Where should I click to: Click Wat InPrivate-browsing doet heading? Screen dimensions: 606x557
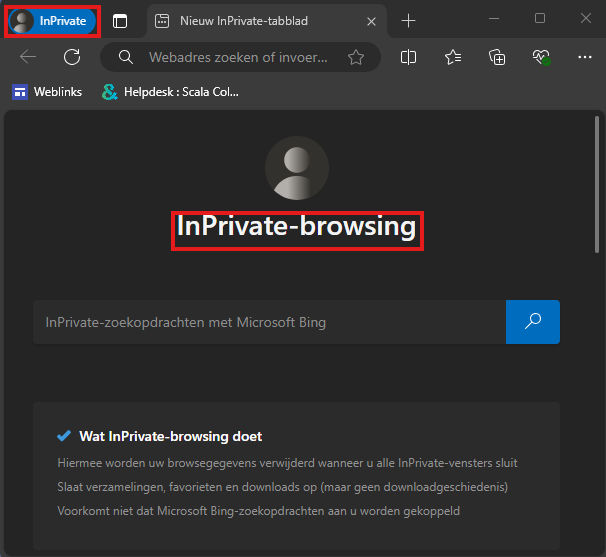[170, 436]
